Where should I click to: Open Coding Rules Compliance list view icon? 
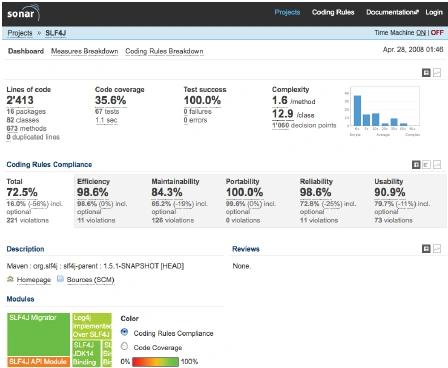[426, 165]
